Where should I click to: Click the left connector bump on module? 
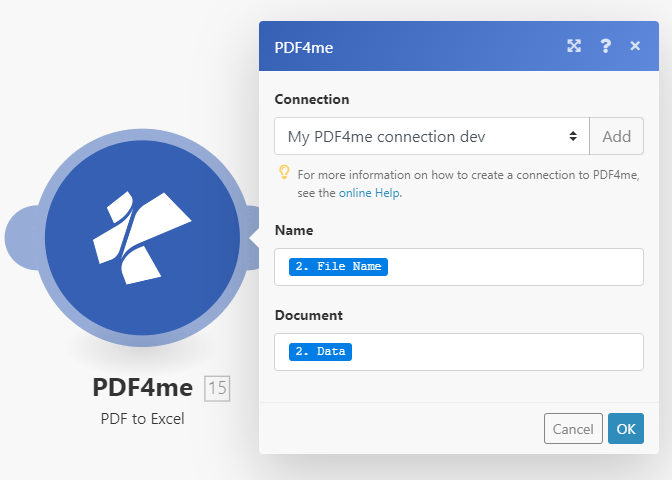(22, 237)
